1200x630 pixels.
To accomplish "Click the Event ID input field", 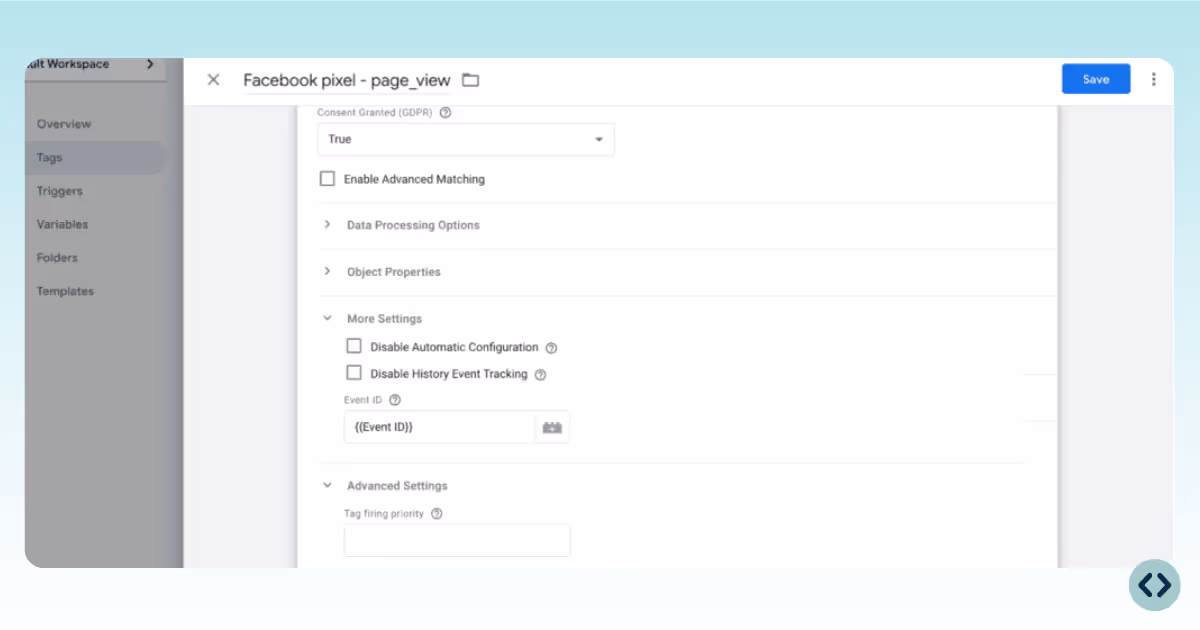I will tap(440, 427).
